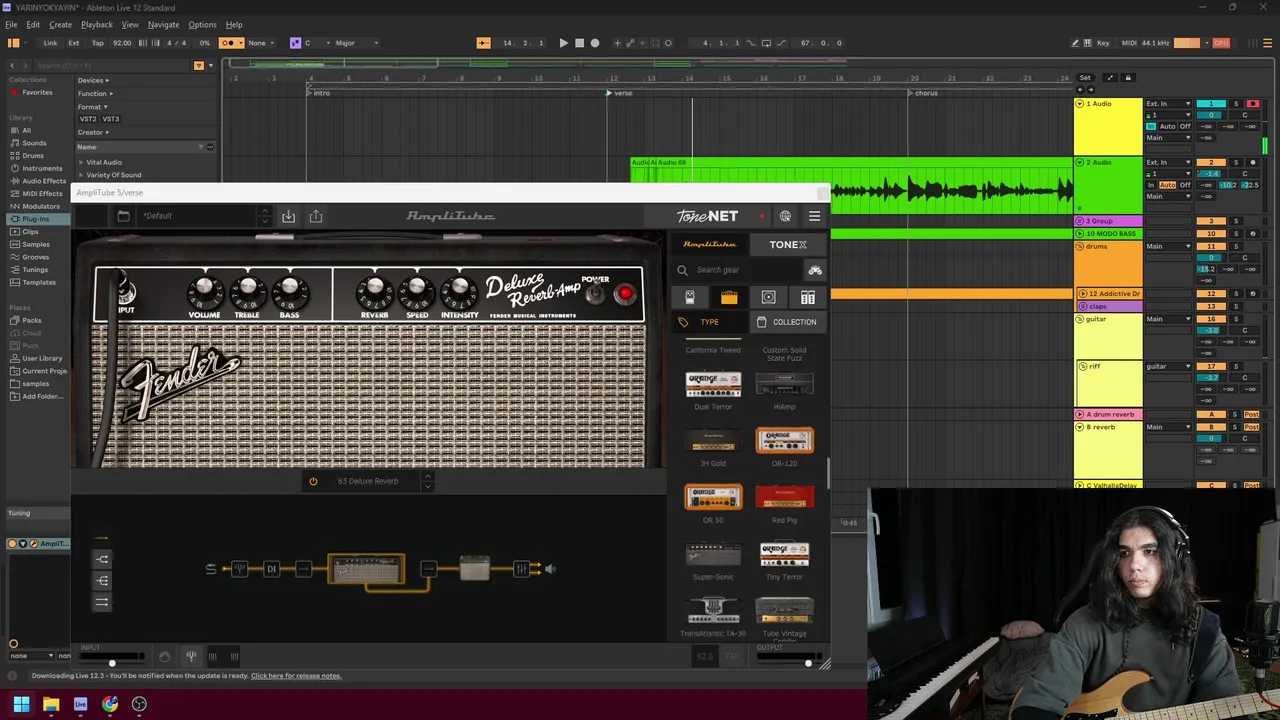Open the Major scale dropdown

click(357, 43)
